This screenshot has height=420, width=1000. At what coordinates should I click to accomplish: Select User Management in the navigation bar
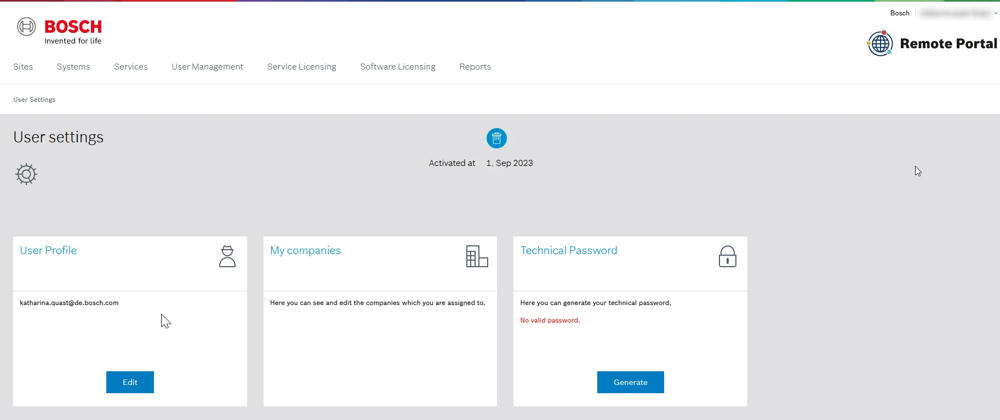[x=207, y=66]
